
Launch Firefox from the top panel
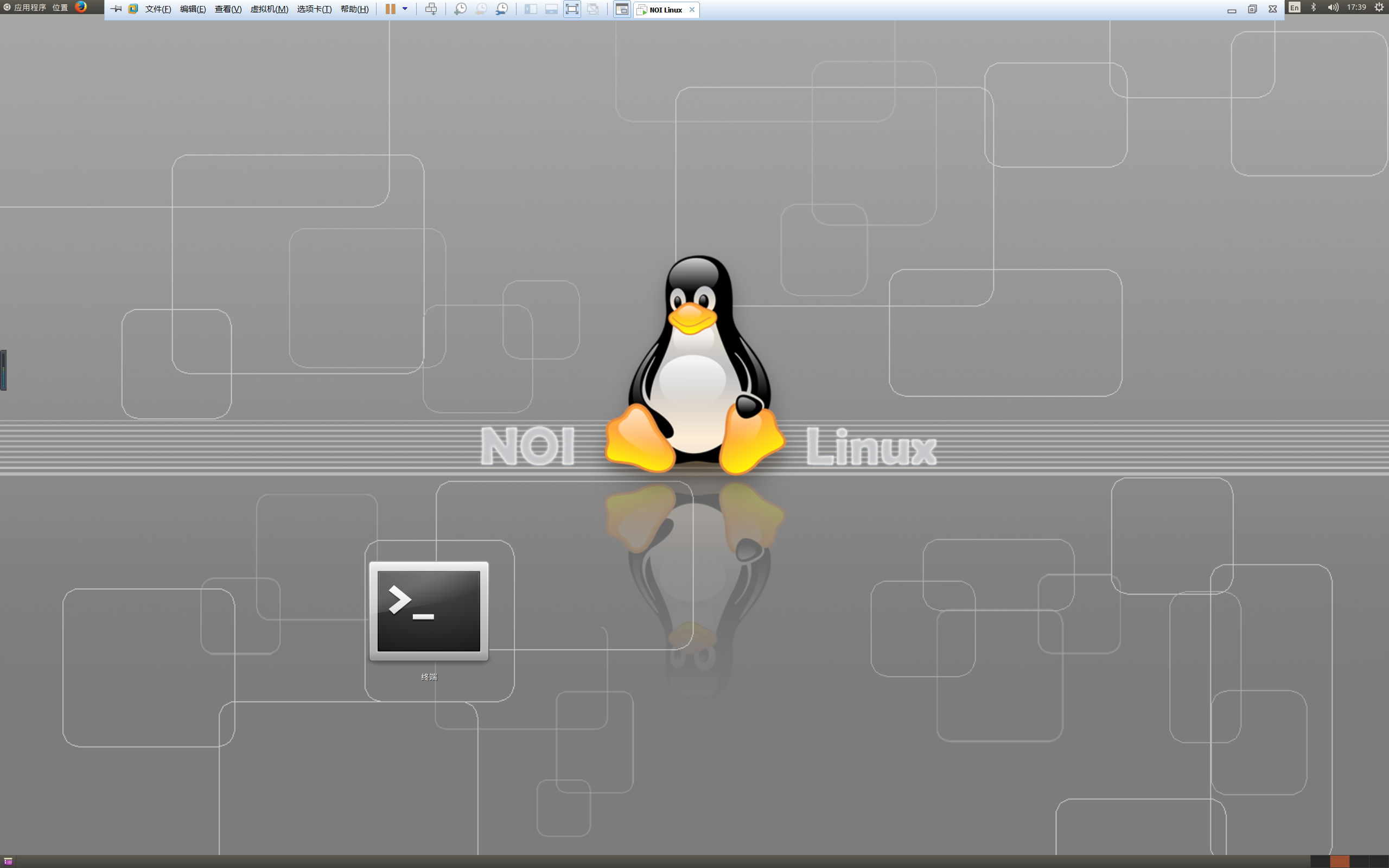81,7
